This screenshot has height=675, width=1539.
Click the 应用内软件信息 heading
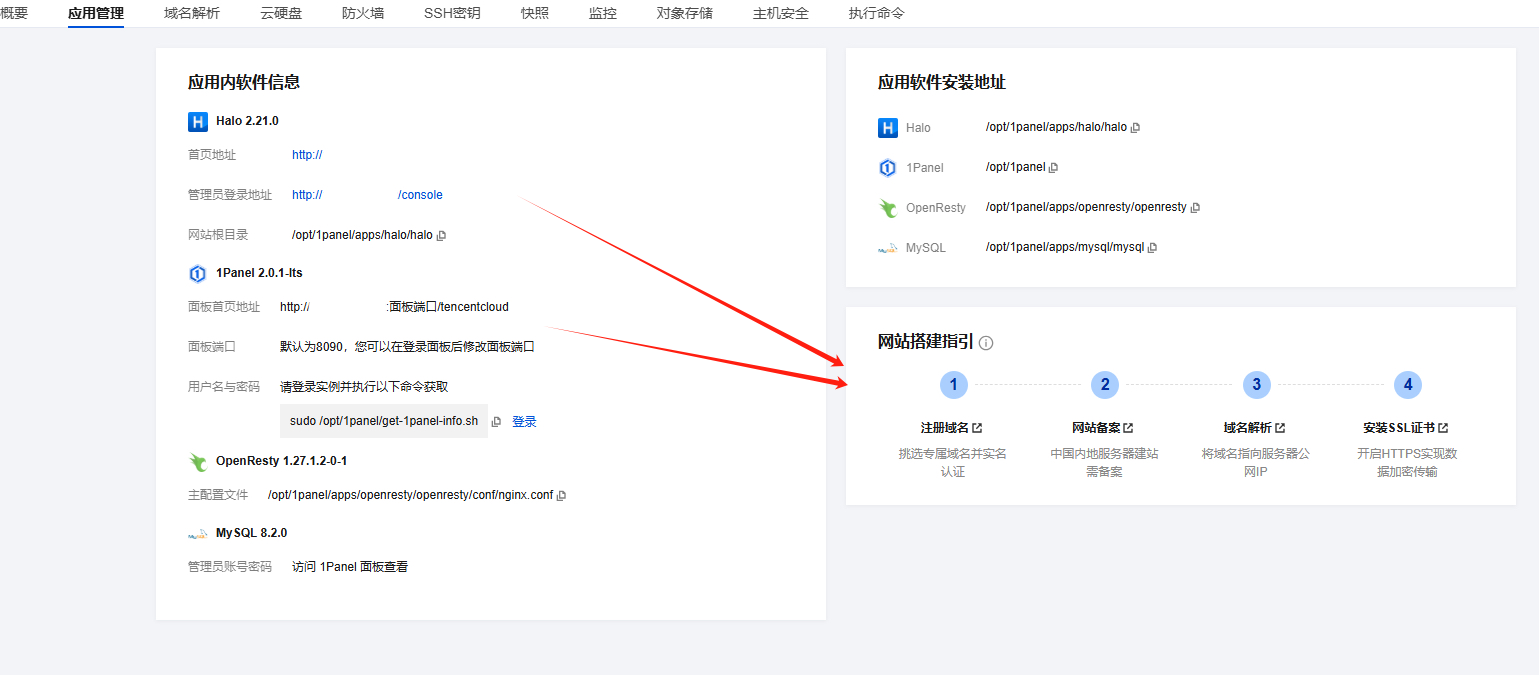tap(244, 82)
